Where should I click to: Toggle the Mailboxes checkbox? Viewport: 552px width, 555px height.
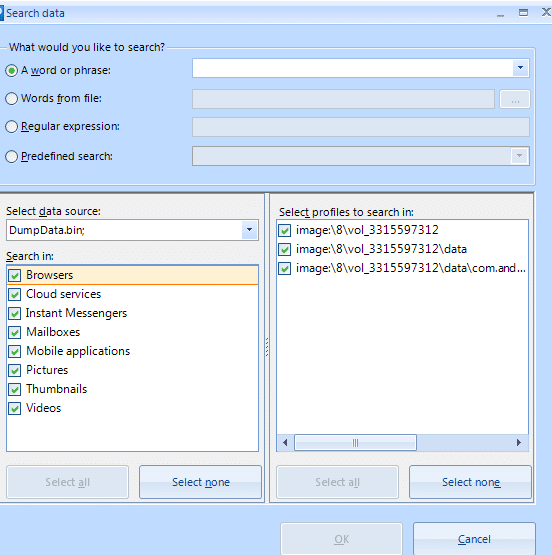[x=15, y=332]
